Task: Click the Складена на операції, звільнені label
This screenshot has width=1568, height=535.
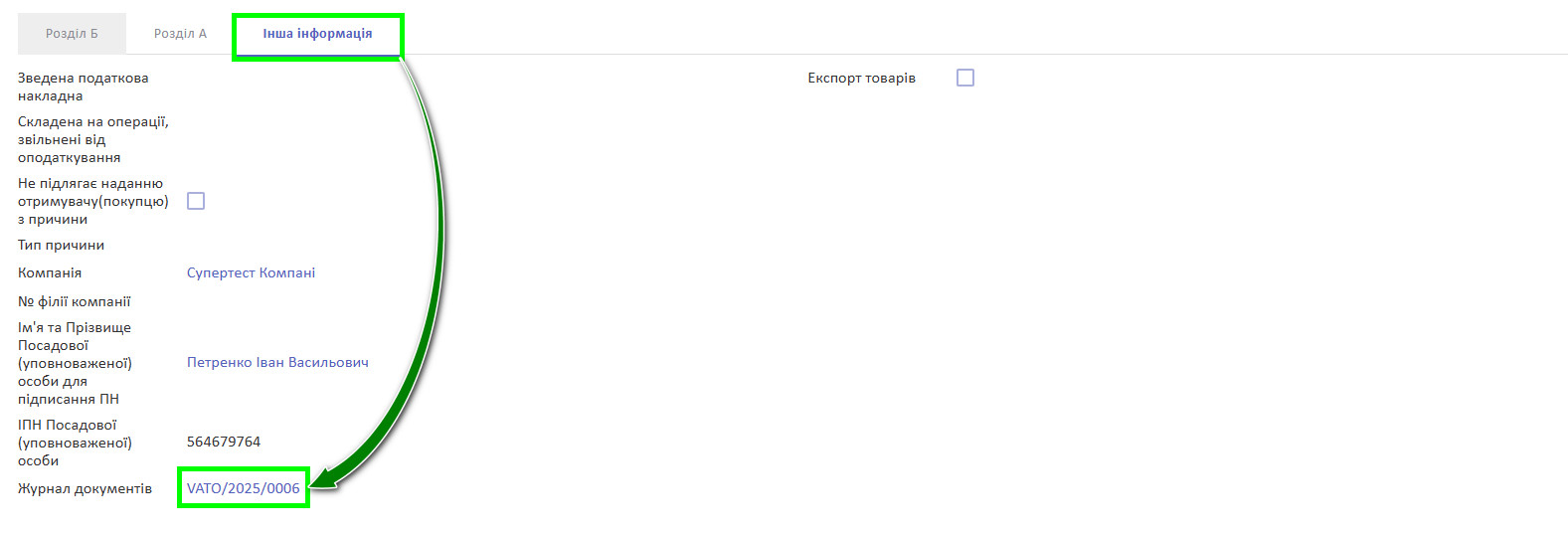Action: [93, 139]
